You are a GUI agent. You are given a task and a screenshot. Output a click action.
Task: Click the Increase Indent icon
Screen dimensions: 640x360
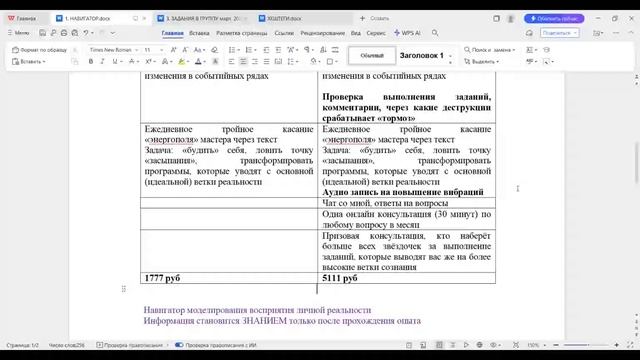(x=278, y=50)
